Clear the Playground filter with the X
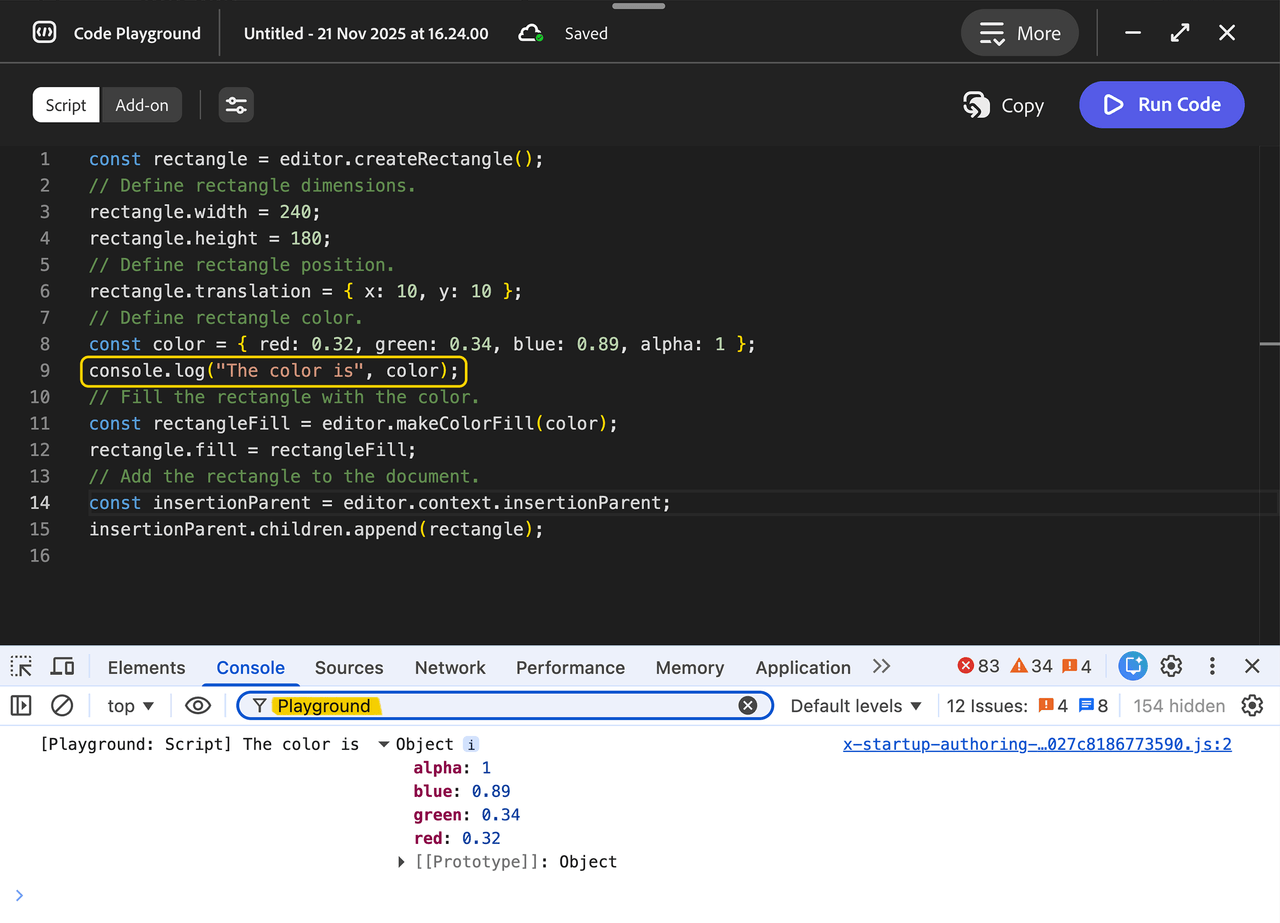This screenshot has height=923, width=1280. tap(748, 705)
